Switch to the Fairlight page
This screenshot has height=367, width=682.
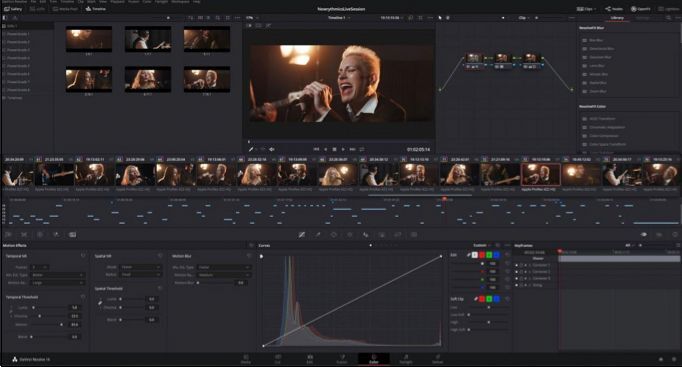pyautogui.click(x=406, y=359)
